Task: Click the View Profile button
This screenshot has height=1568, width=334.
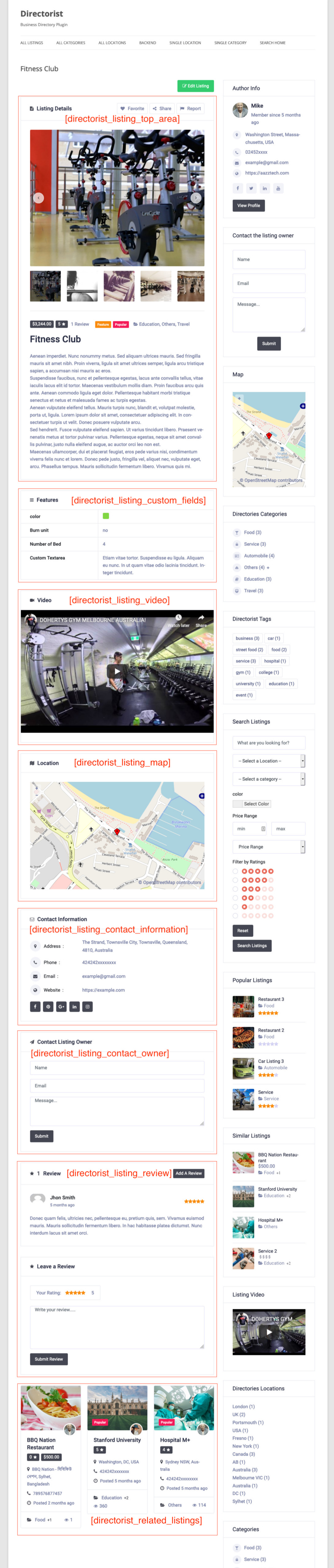Action: tap(249, 206)
